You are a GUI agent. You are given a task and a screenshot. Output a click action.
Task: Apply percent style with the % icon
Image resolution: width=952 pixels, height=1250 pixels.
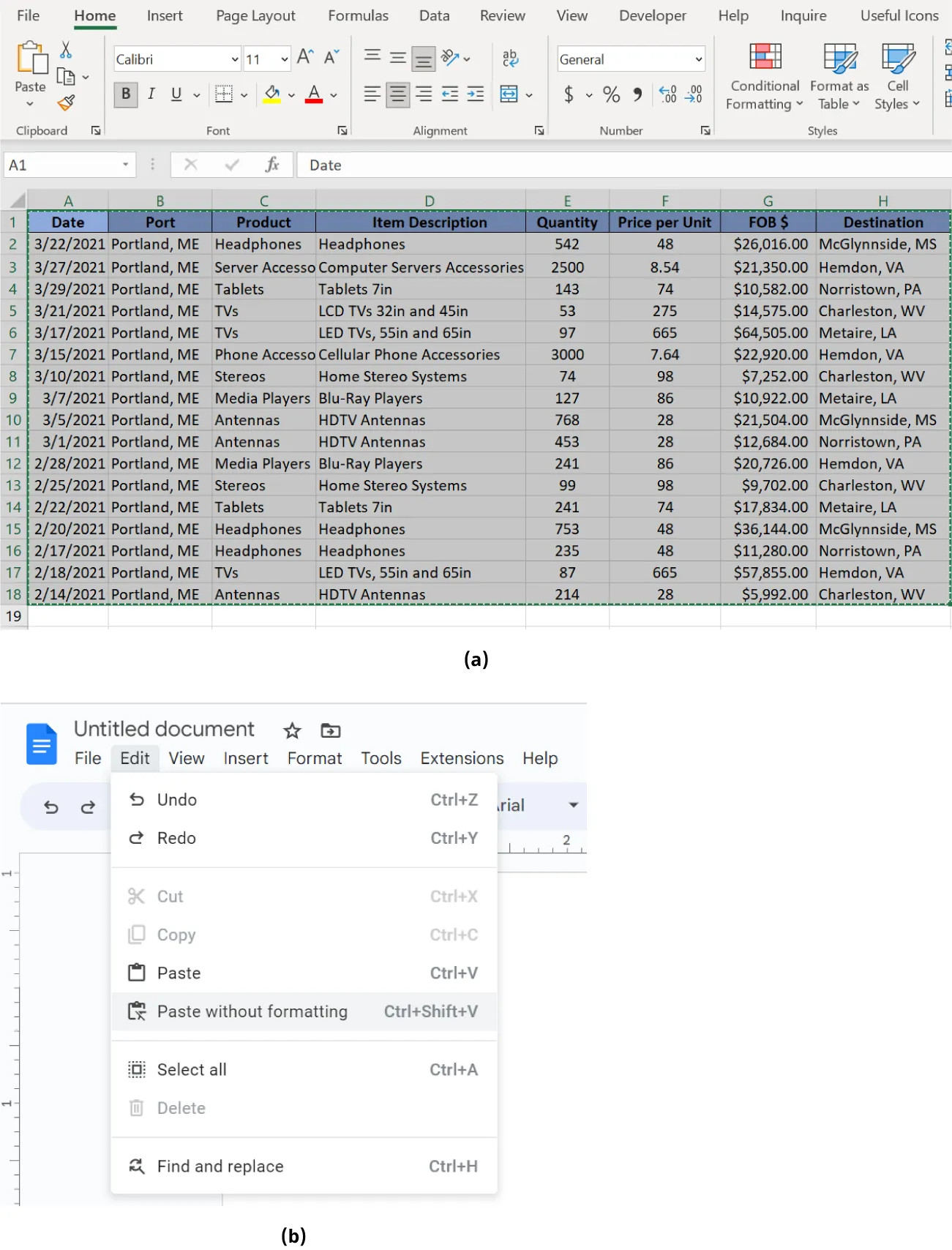click(x=611, y=94)
